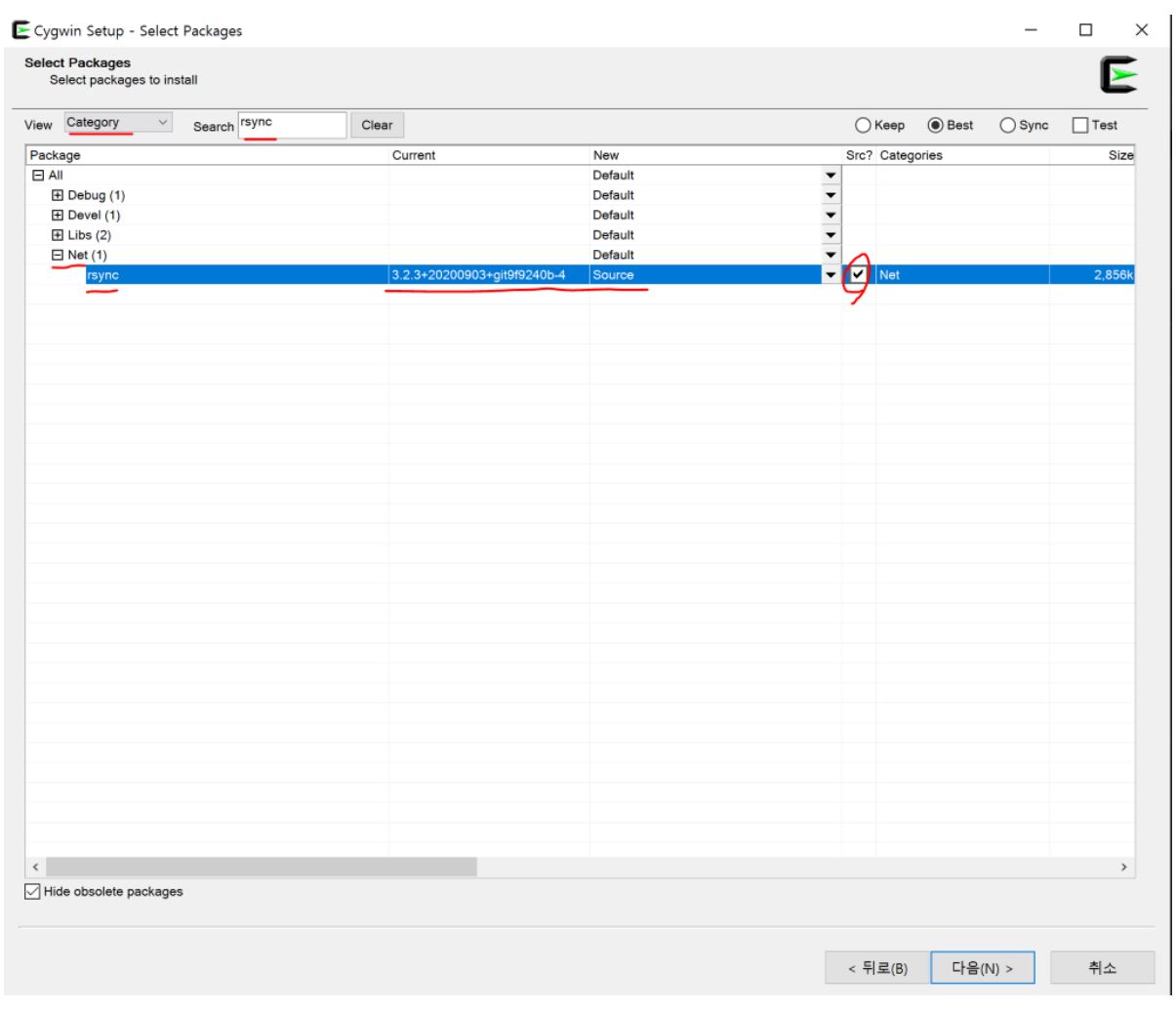The image size is (1176, 1010).
Task: Click the Src? column header
Action: (x=859, y=155)
